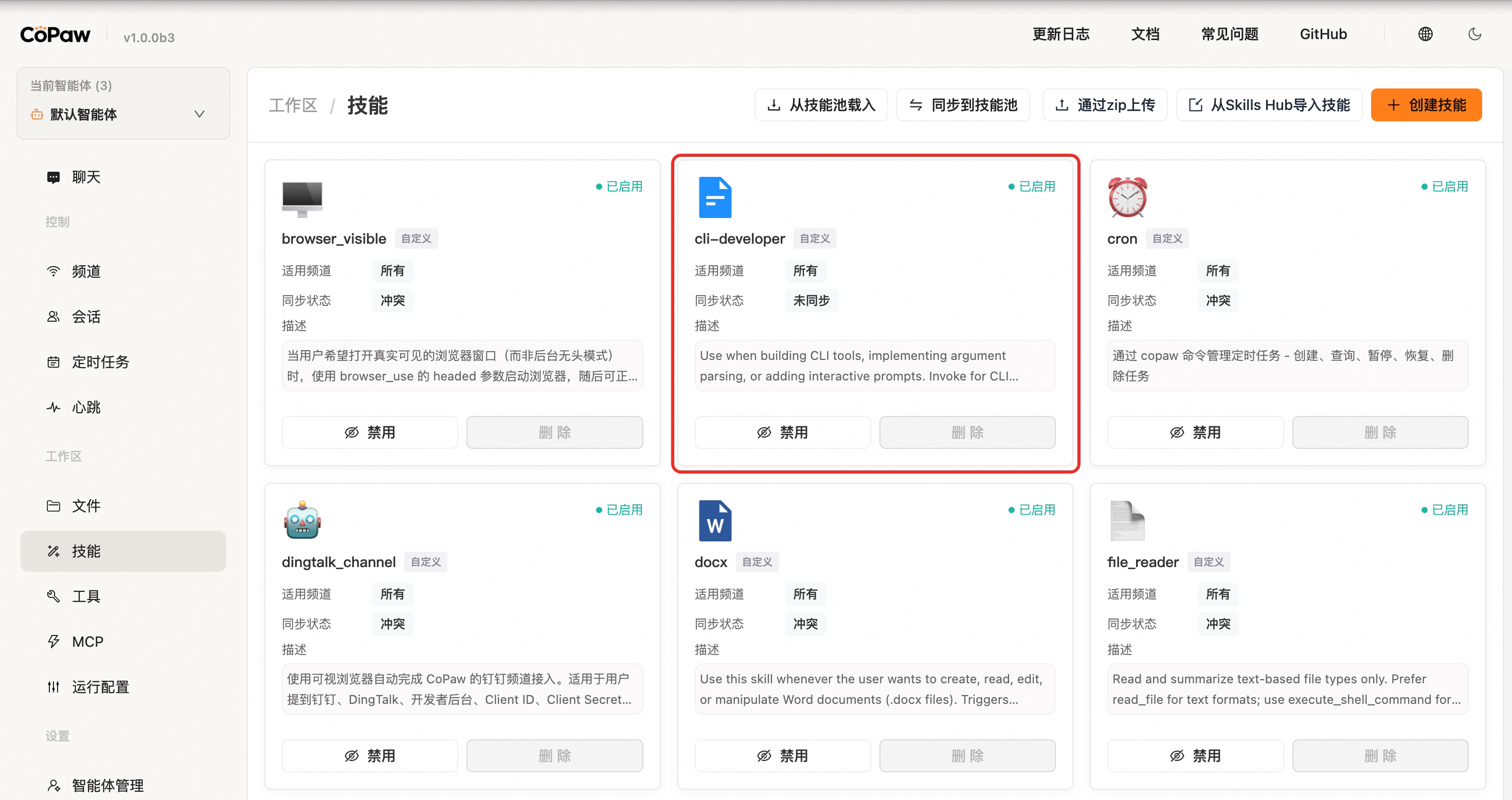Click the cli-developer blue document icon
Image resolution: width=1512 pixels, height=800 pixels.
click(x=714, y=197)
